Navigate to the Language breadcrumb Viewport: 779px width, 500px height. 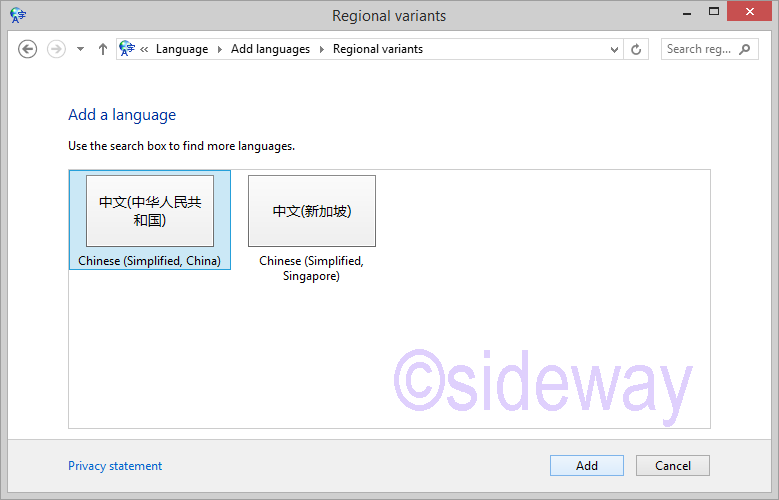pos(182,49)
